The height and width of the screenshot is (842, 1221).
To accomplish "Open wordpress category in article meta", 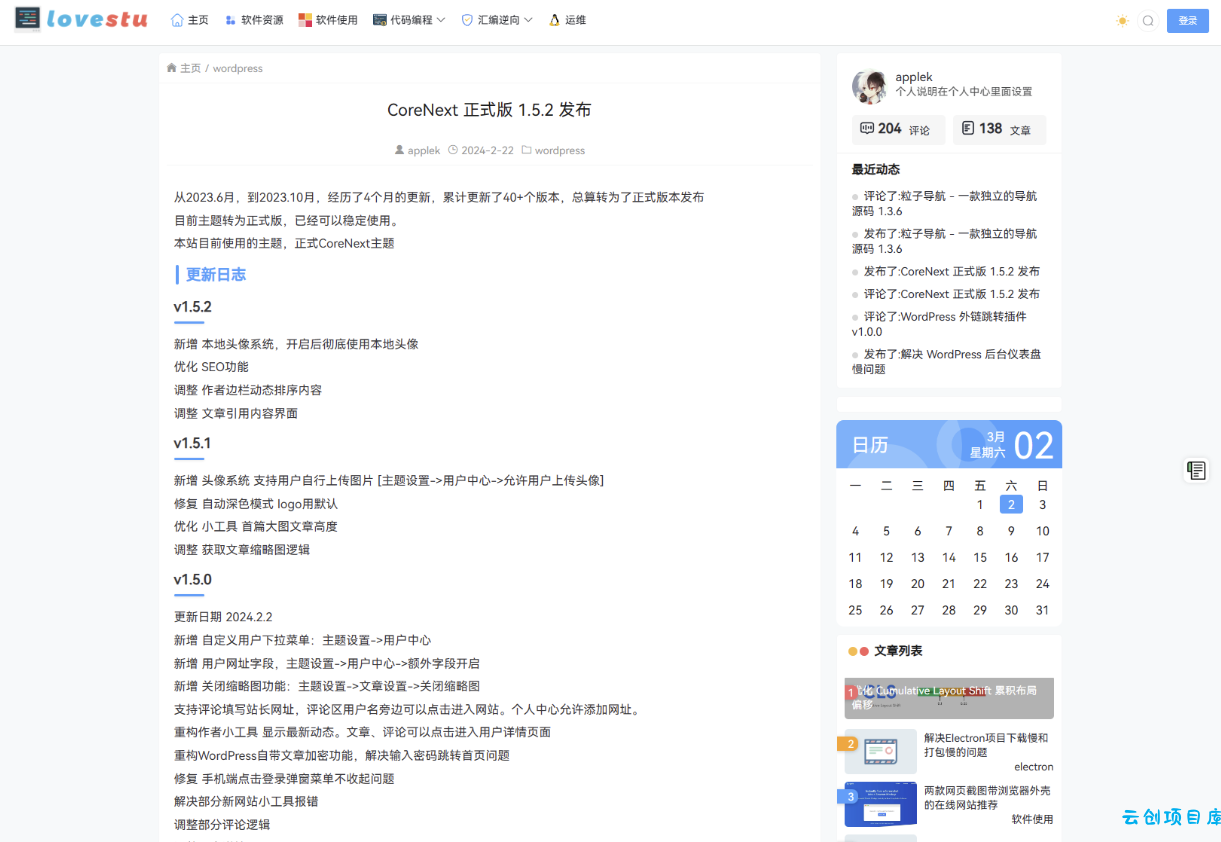I will pos(560,150).
